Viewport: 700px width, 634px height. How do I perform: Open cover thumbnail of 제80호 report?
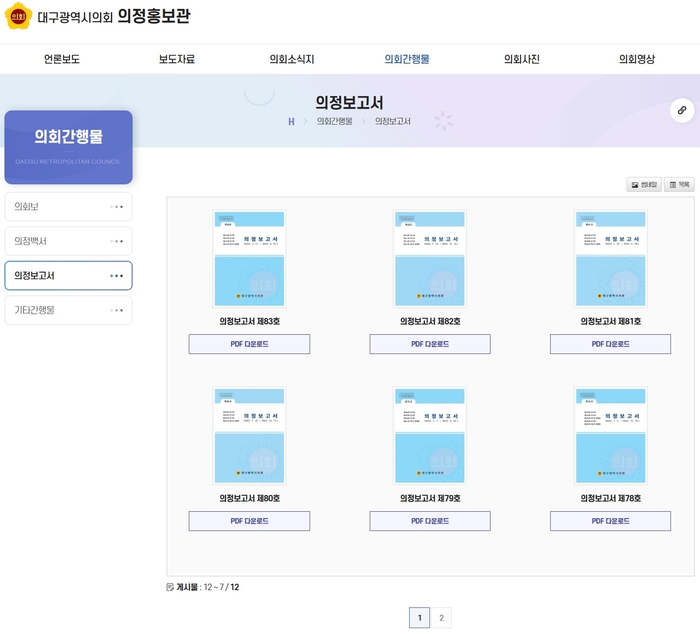point(249,436)
